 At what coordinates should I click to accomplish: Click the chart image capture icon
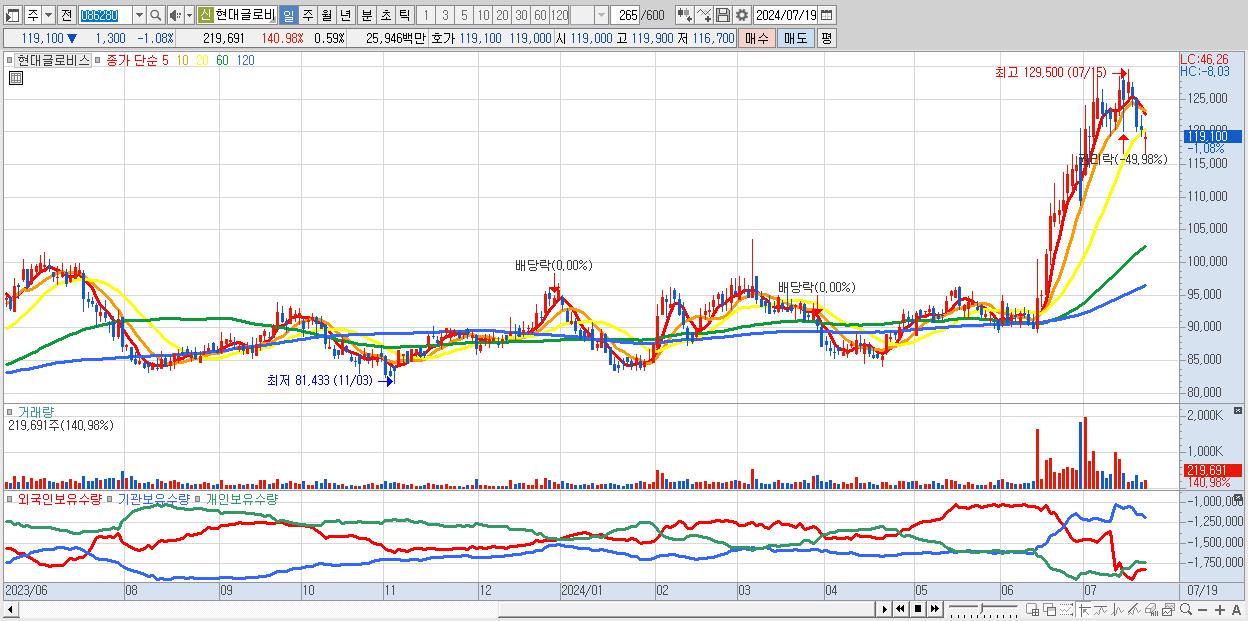1169,609
